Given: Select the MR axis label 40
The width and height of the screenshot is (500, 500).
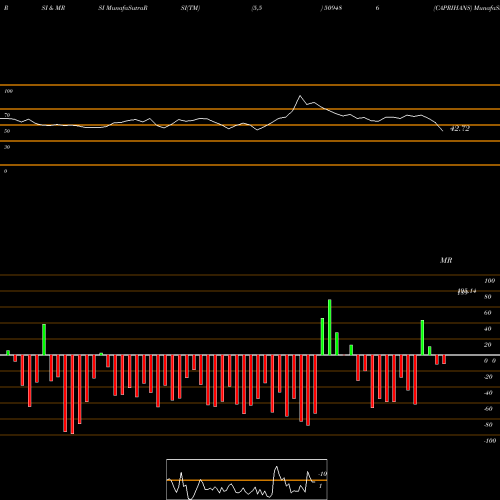Looking at the screenshot, I should (487, 329).
